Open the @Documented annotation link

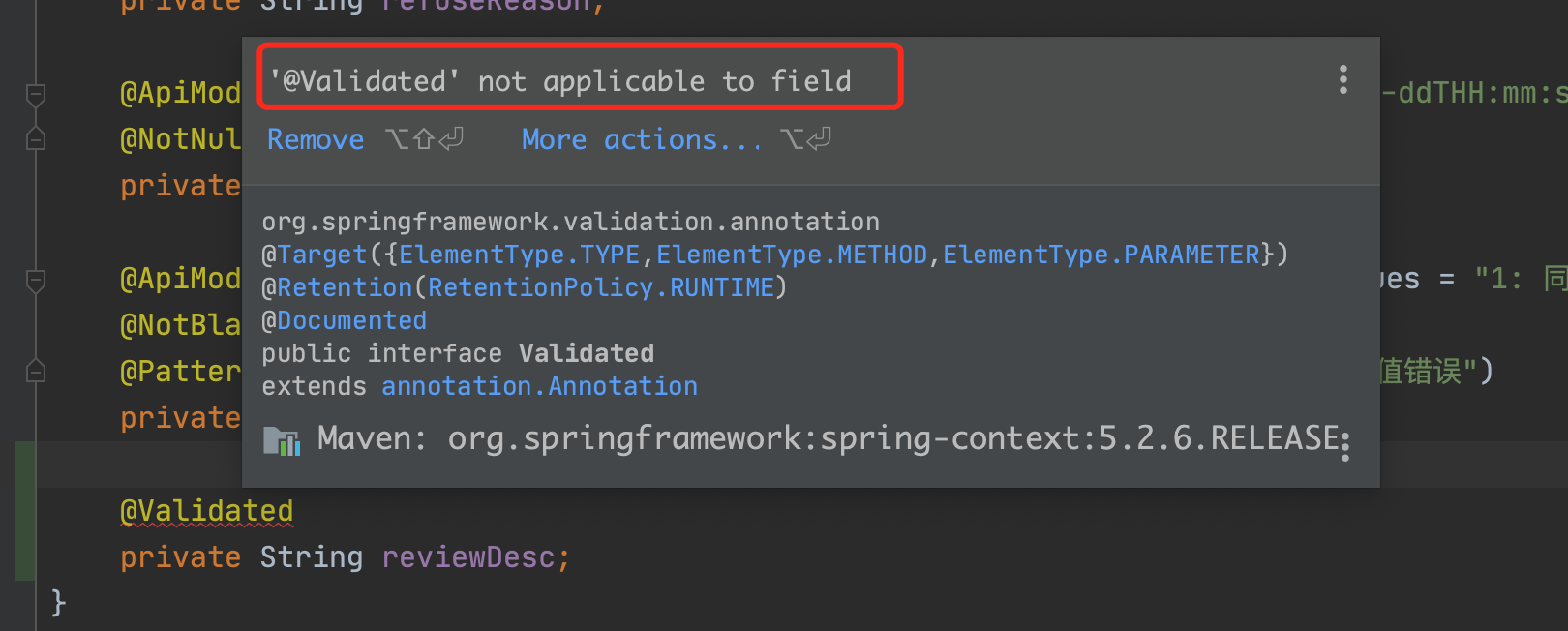351,320
